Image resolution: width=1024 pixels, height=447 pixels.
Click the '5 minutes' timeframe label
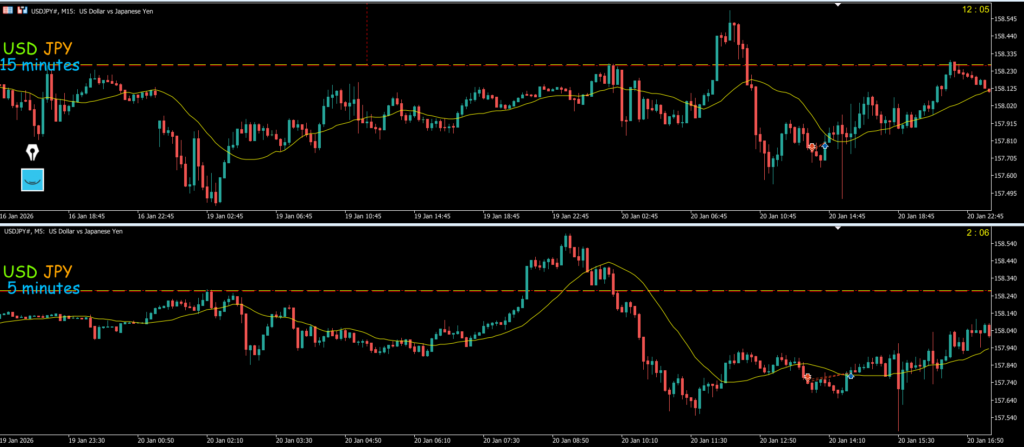(x=43, y=289)
